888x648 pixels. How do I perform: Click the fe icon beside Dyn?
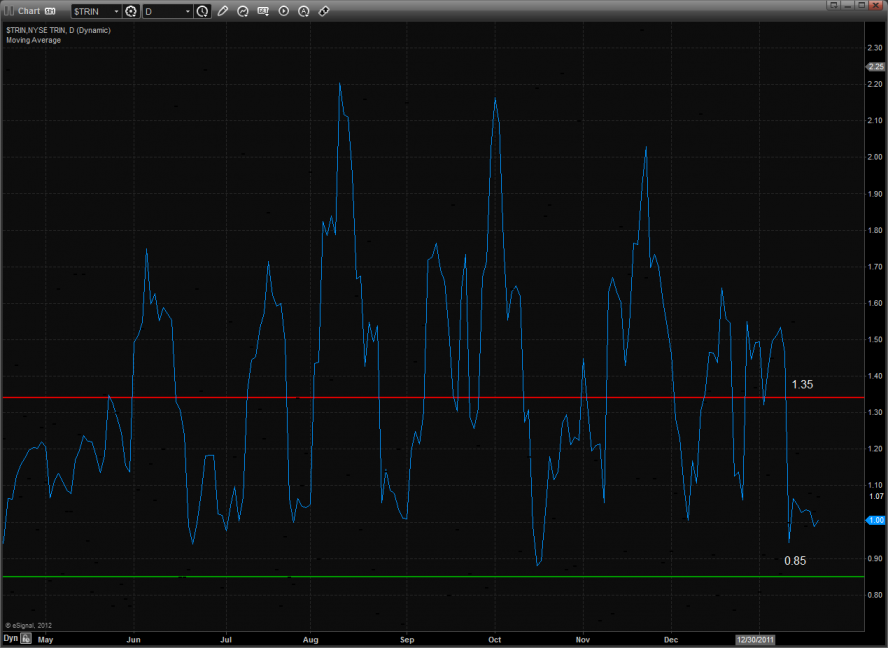click(26, 638)
